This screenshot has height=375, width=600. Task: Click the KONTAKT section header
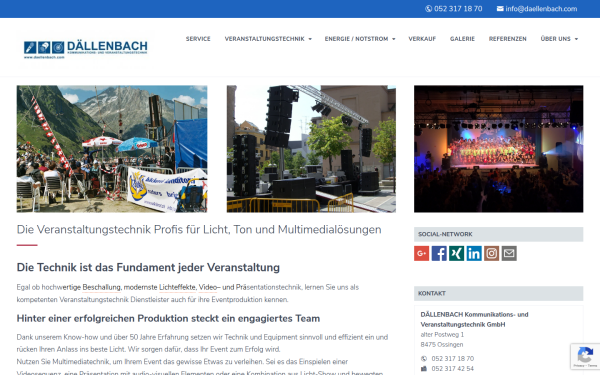[499, 293]
